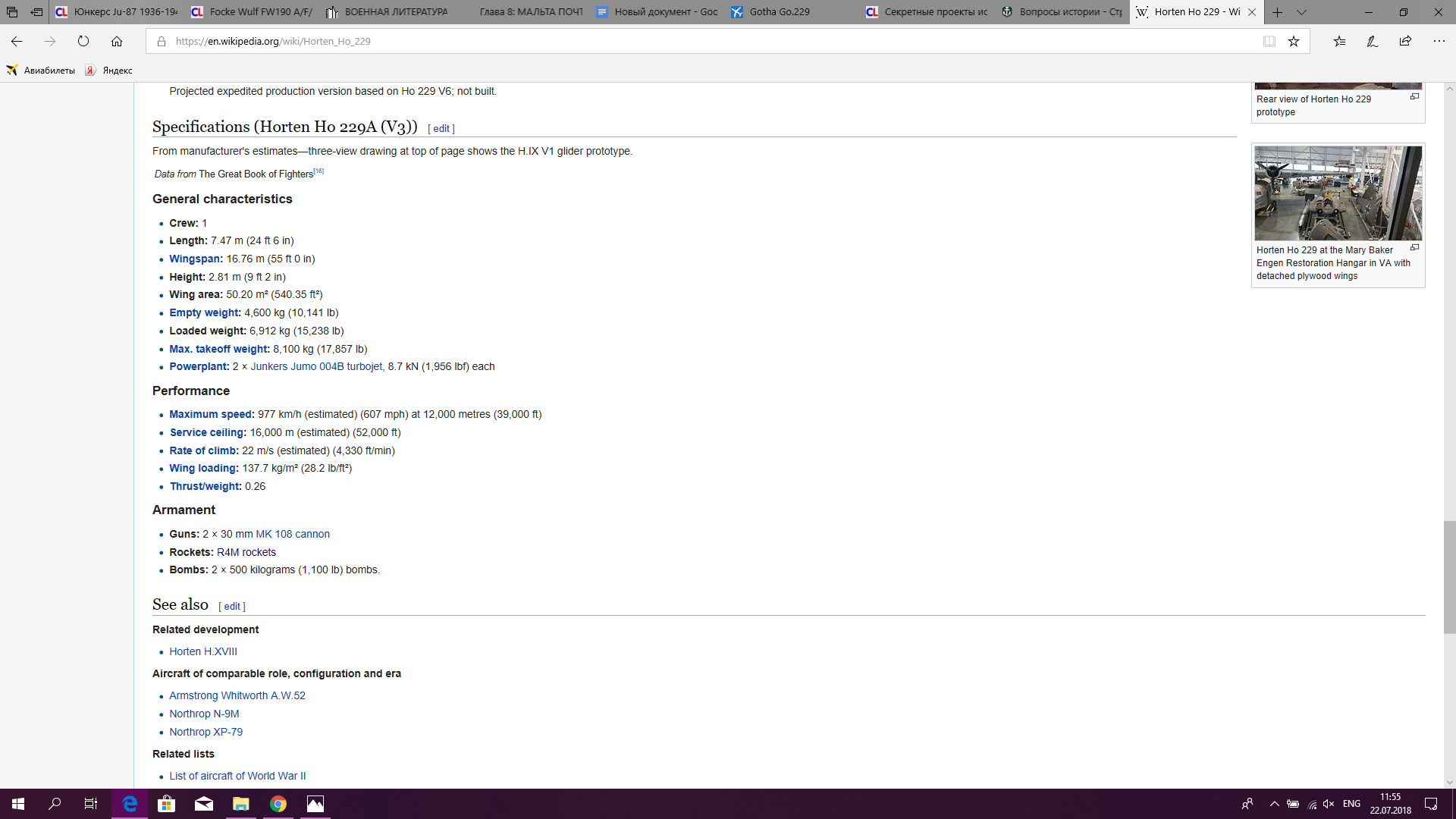1456x819 pixels.
Task: Expand hidden system tray icons
Action: [1274, 804]
